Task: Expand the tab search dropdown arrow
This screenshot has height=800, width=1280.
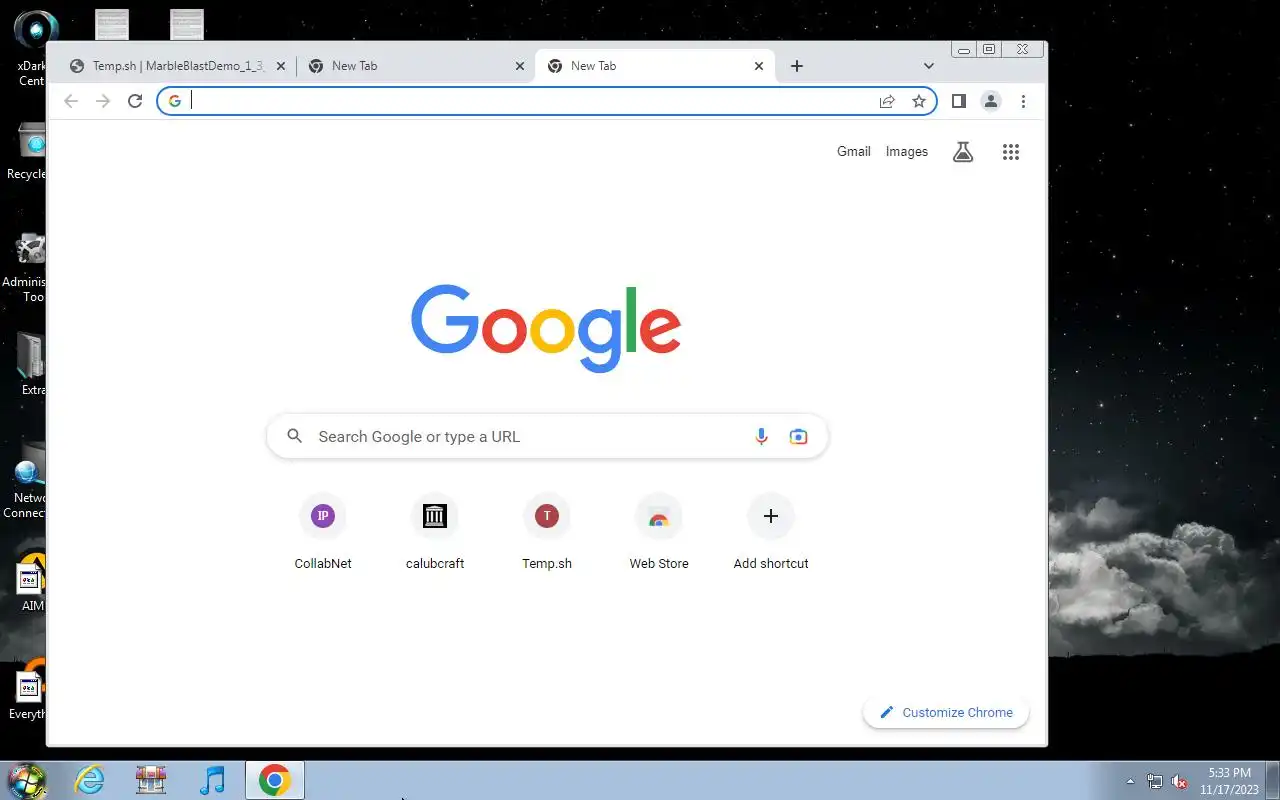Action: [929, 66]
